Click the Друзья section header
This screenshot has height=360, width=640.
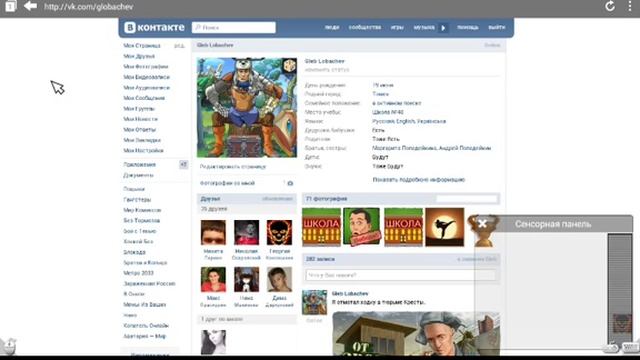pyautogui.click(x=247, y=199)
